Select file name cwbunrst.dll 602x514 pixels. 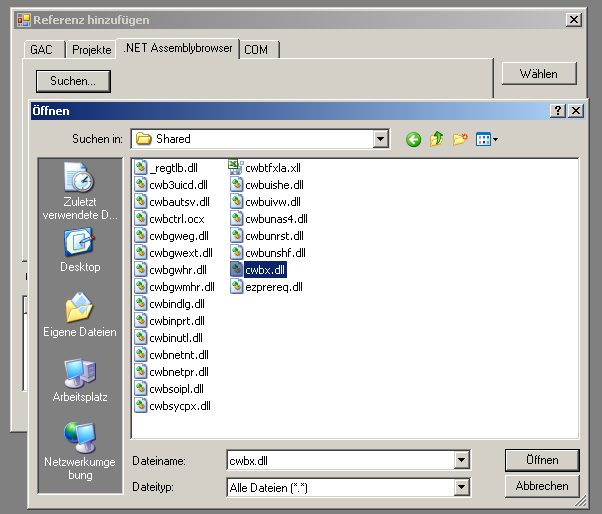[275, 236]
